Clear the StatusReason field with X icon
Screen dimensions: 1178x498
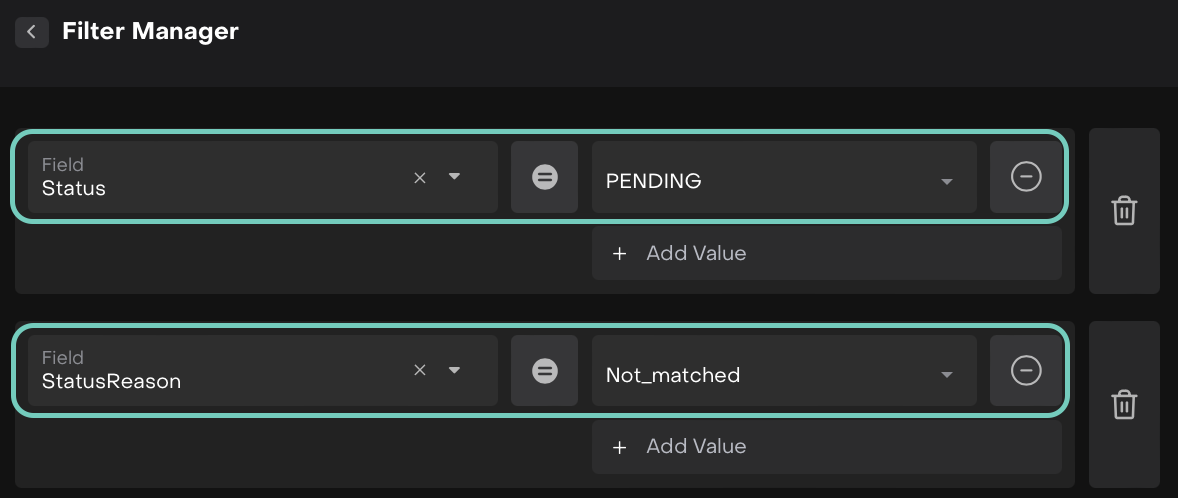[x=420, y=370]
